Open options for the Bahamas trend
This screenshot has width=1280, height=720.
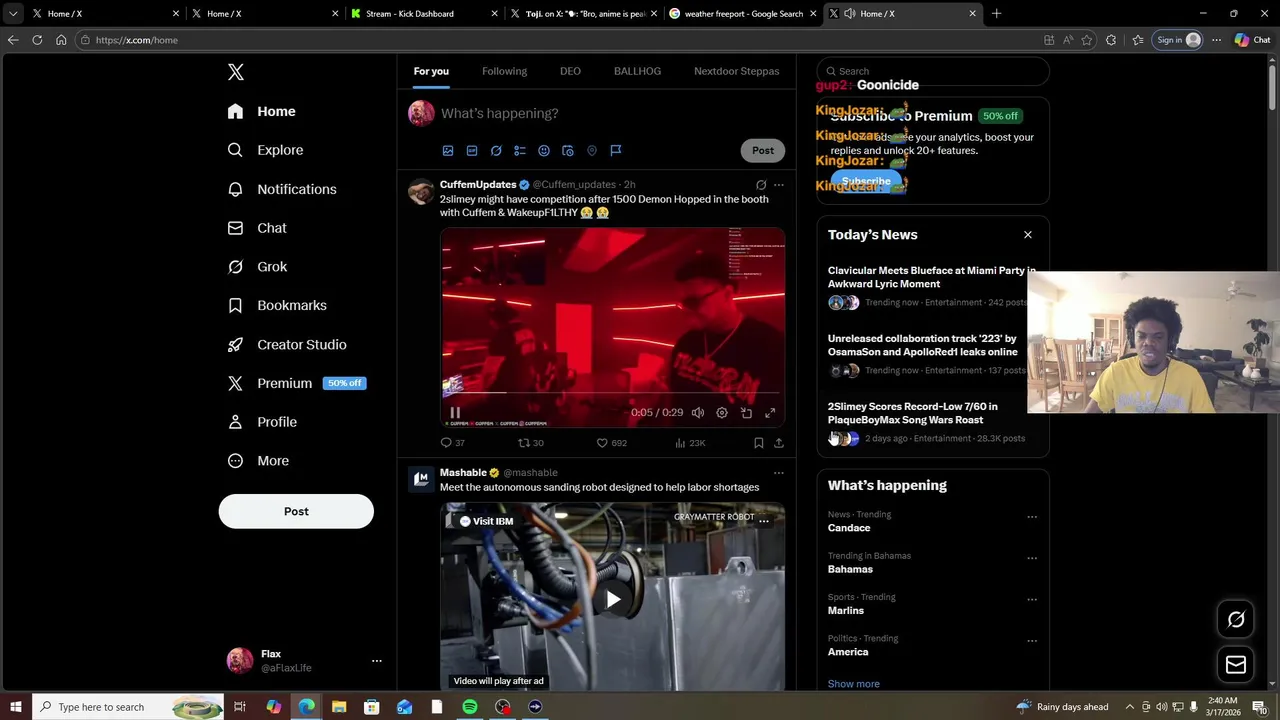(x=1032, y=558)
